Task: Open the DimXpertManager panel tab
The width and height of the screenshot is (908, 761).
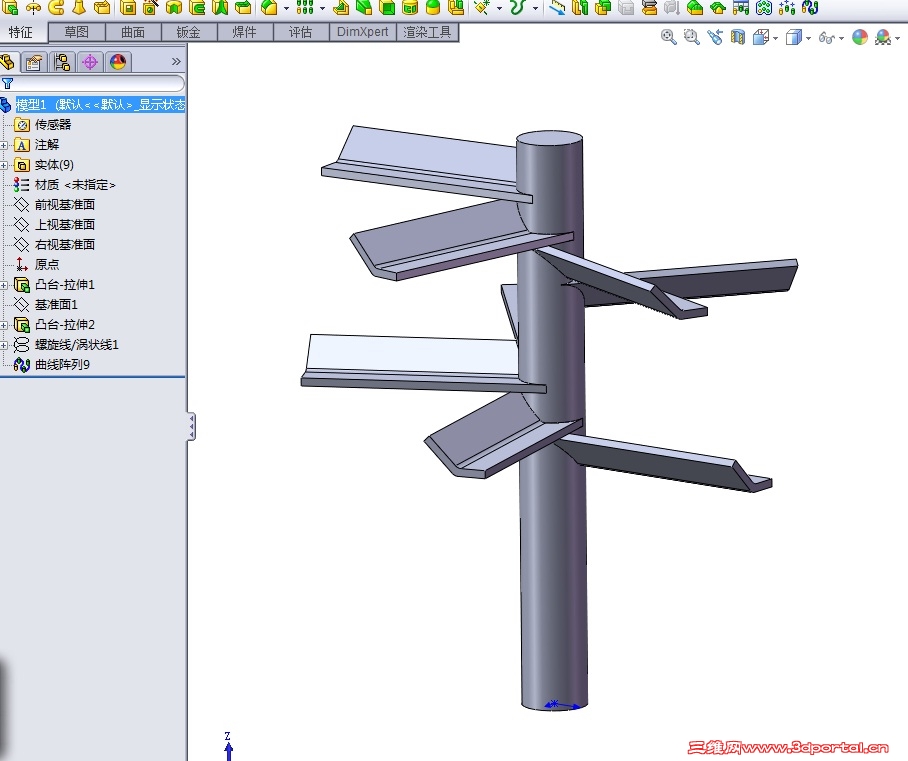Action: pyautogui.click(x=90, y=62)
